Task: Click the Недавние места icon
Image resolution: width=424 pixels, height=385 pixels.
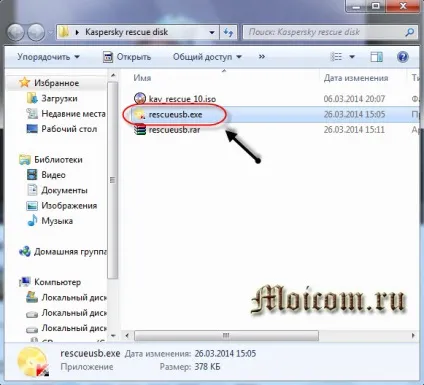Action: click(x=32, y=114)
